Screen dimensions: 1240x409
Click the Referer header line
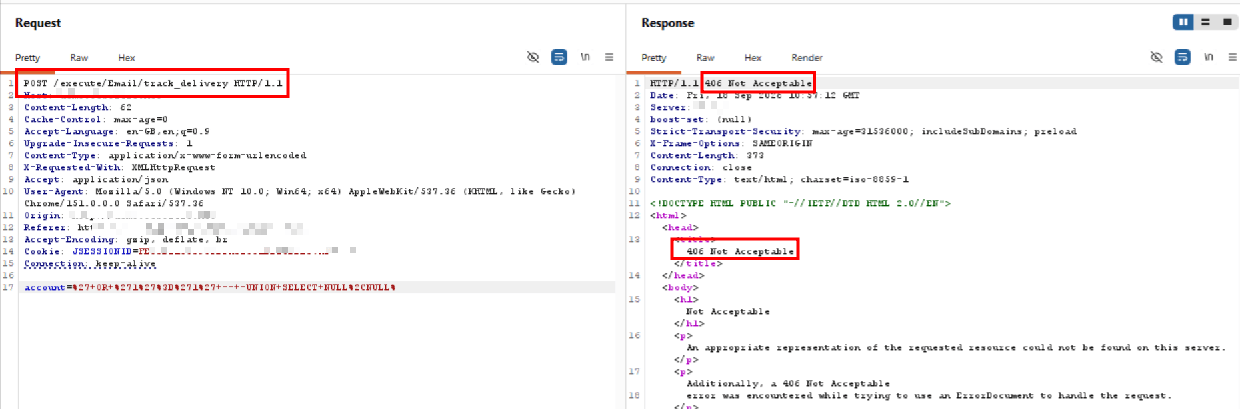click(x=164, y=228)
